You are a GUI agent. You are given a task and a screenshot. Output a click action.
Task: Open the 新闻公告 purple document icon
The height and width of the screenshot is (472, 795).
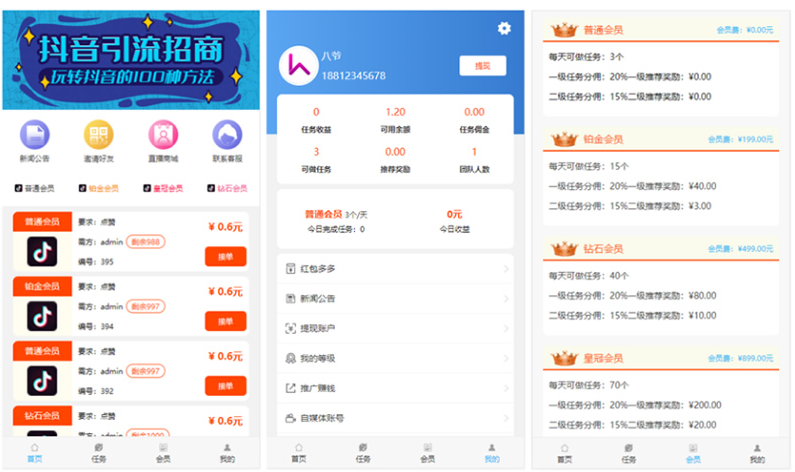pyautogui.click(x=35, y=134)
